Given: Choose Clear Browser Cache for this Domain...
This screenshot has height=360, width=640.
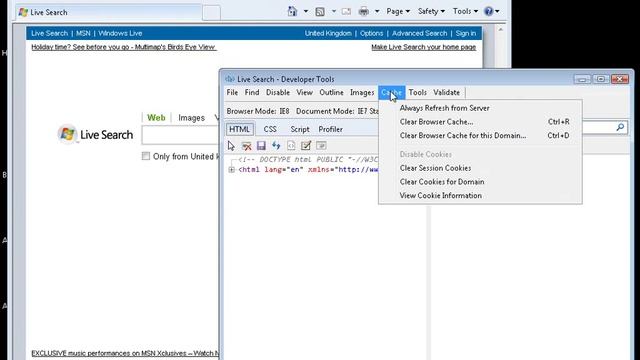Looking at the screenshot, I should (x=480, y=136).
